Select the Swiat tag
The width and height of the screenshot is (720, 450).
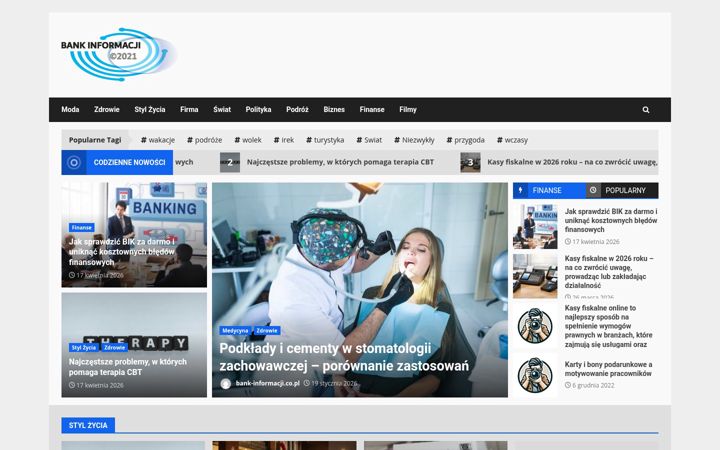tap(369, 140)
